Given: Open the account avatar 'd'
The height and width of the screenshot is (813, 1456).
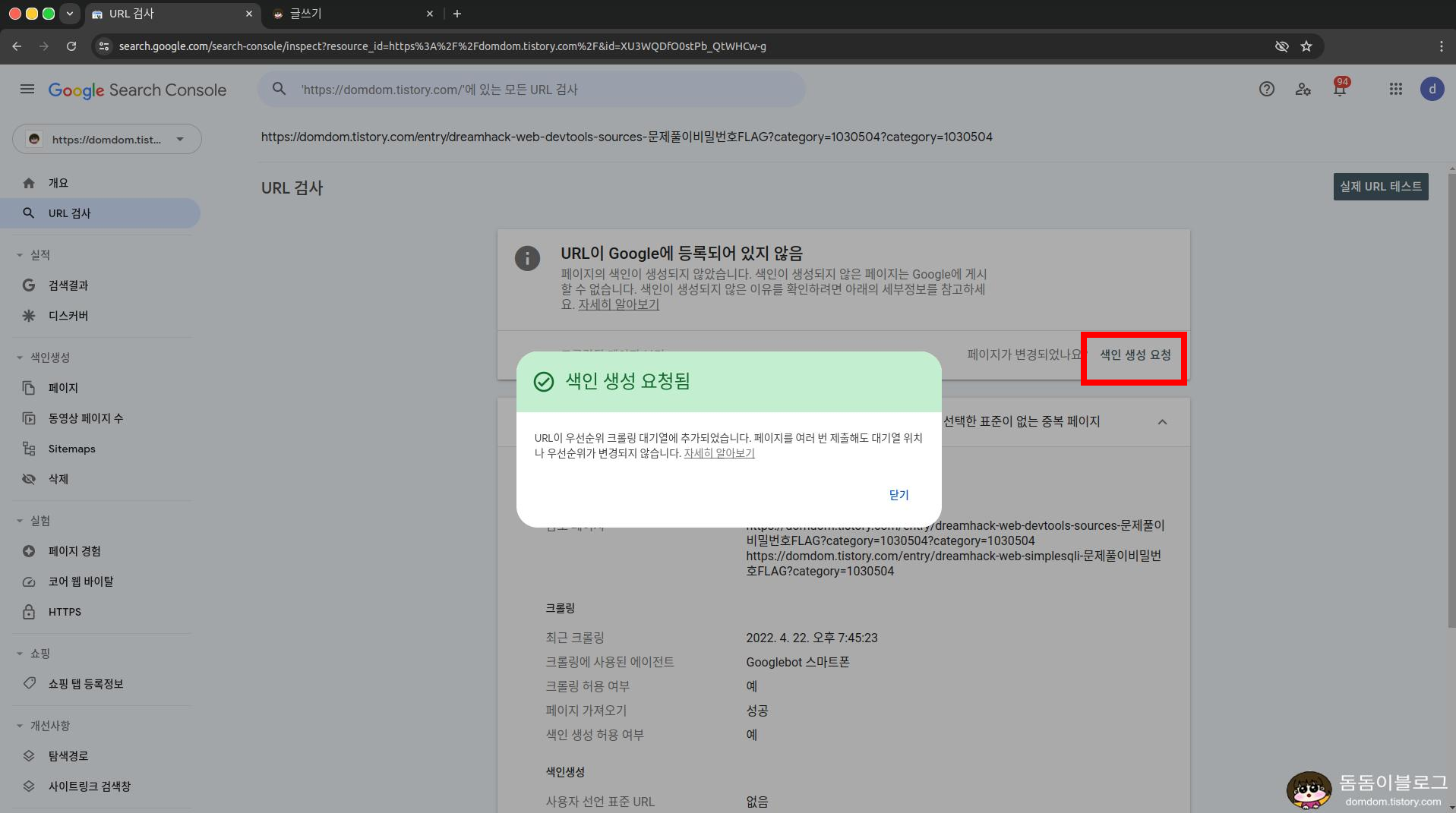Looking at the screenshot, I should (1432, 90).
